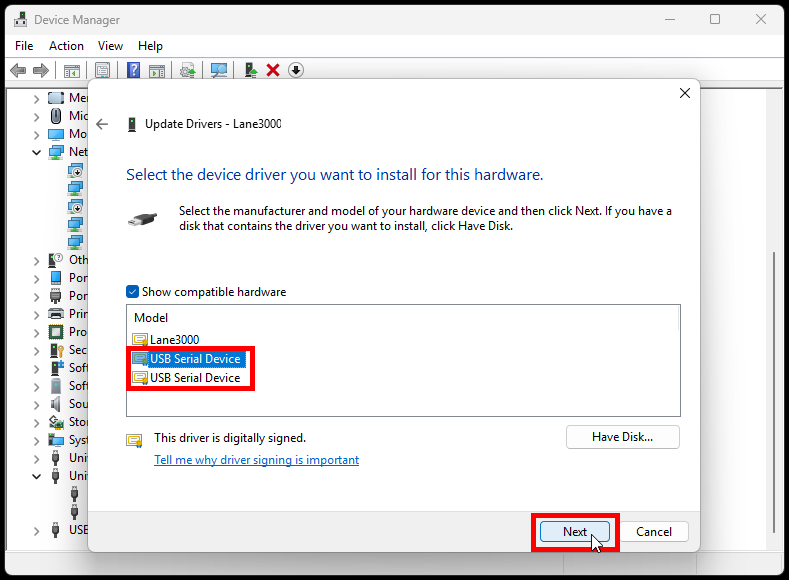
Task: Select the security key icon beside 'Sec'
Action: (x=56, y=350)
